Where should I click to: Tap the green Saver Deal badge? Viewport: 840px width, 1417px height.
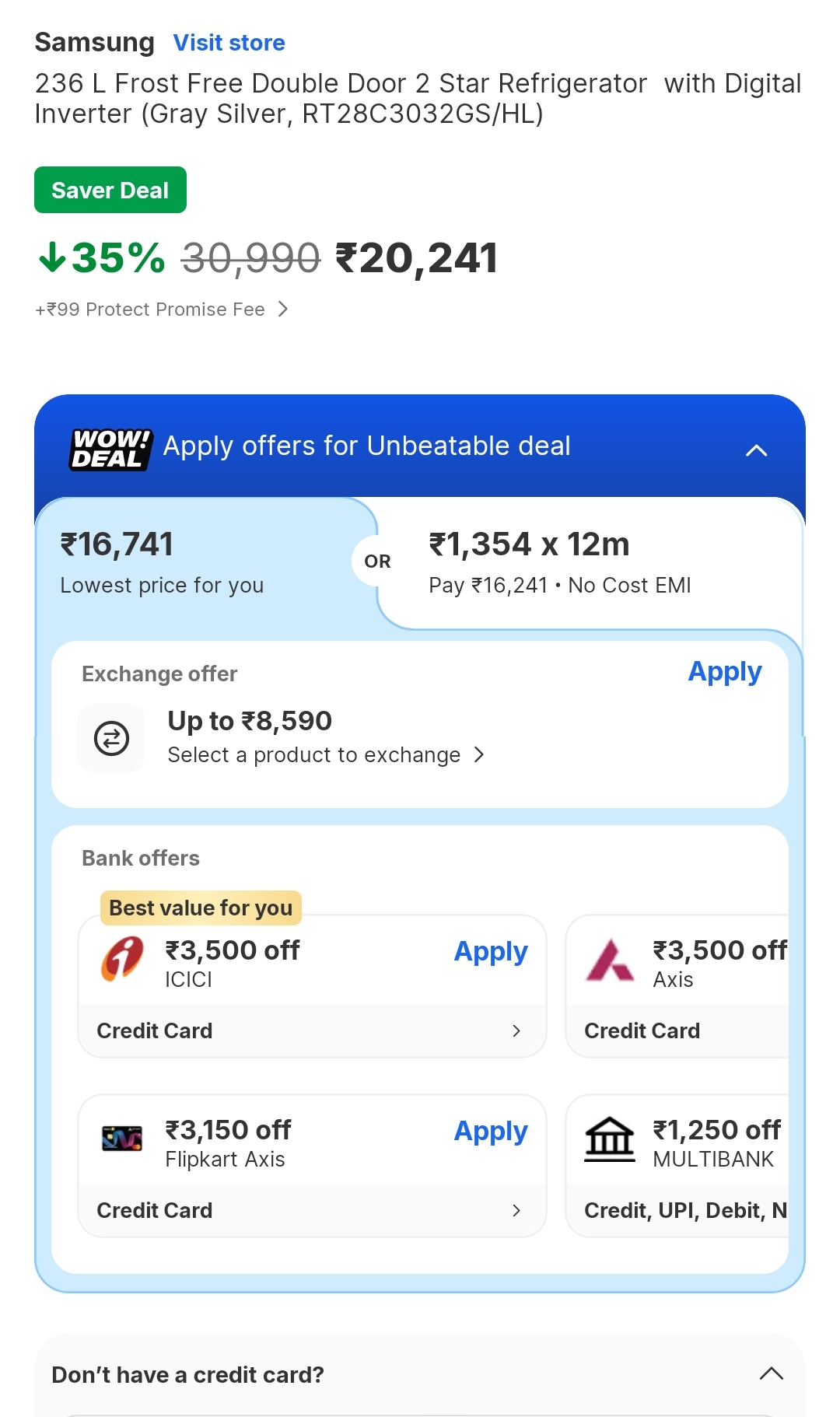click(x=110, y=190)
